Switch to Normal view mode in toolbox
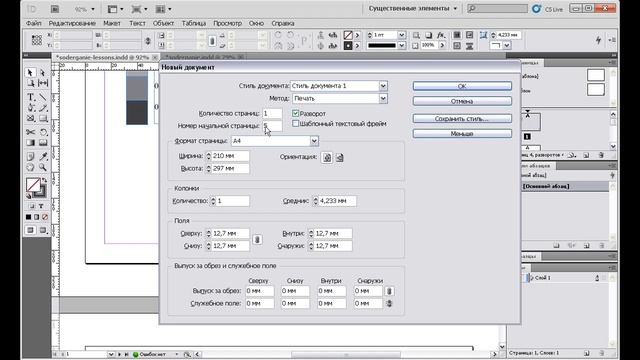 coord(30,230)
